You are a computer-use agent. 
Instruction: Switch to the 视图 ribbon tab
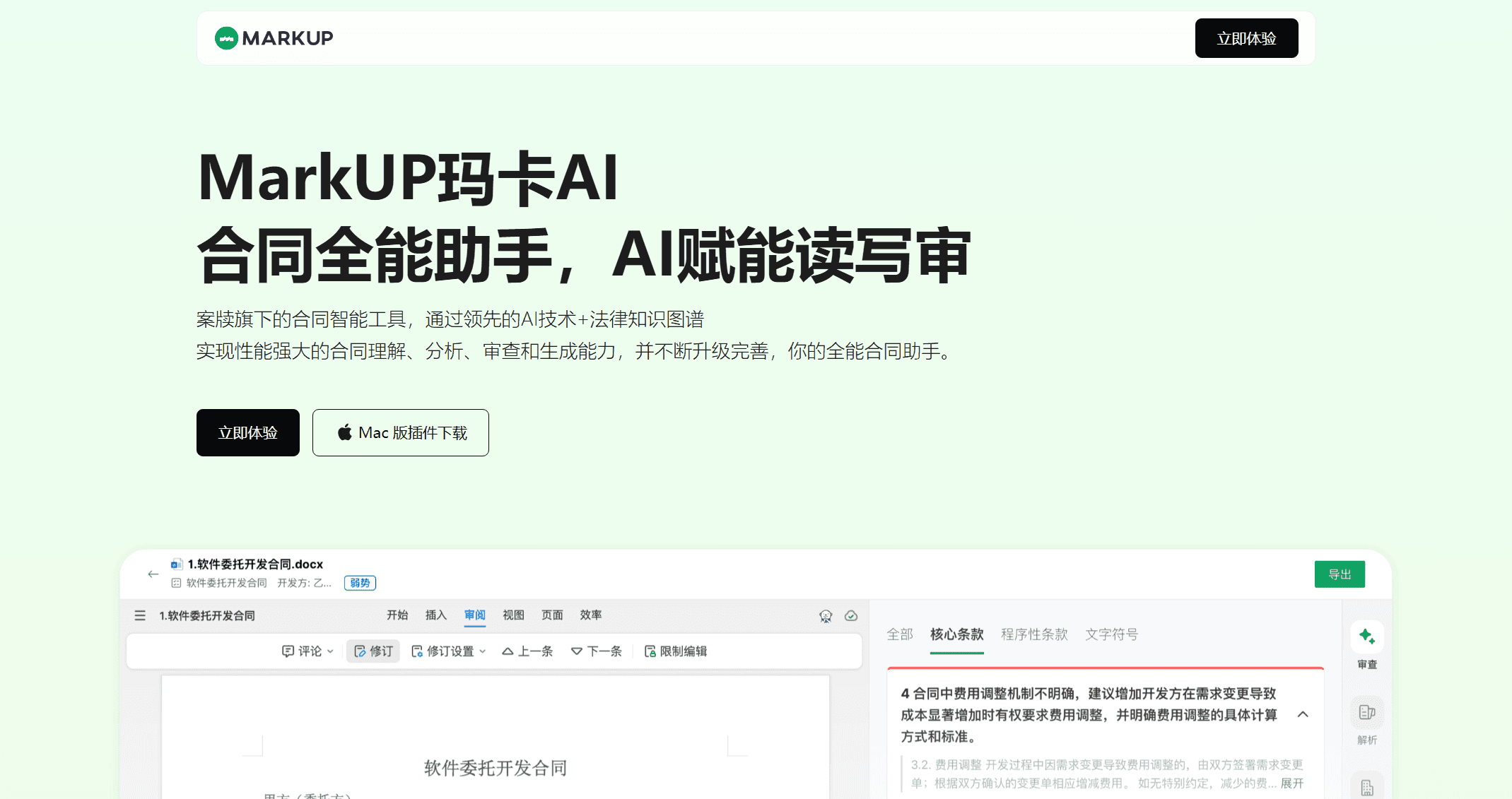[x=512, y=615]
